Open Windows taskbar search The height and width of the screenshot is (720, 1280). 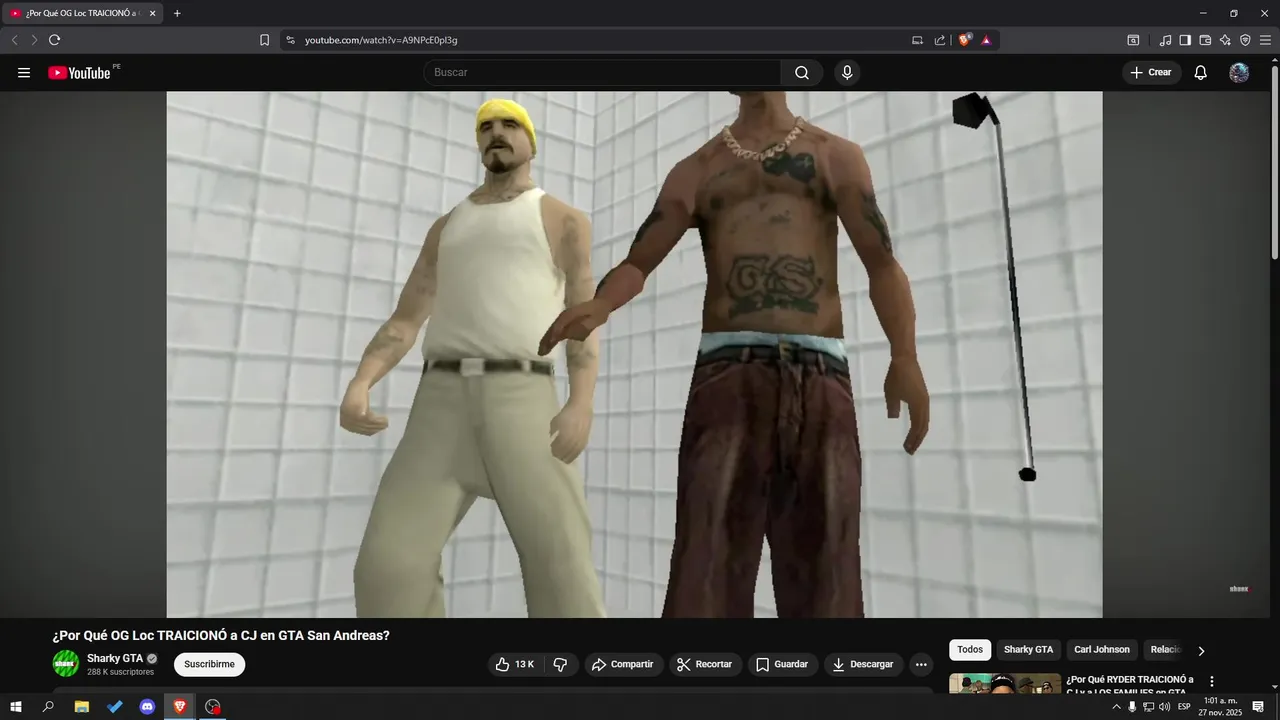(x=48, y=707)
